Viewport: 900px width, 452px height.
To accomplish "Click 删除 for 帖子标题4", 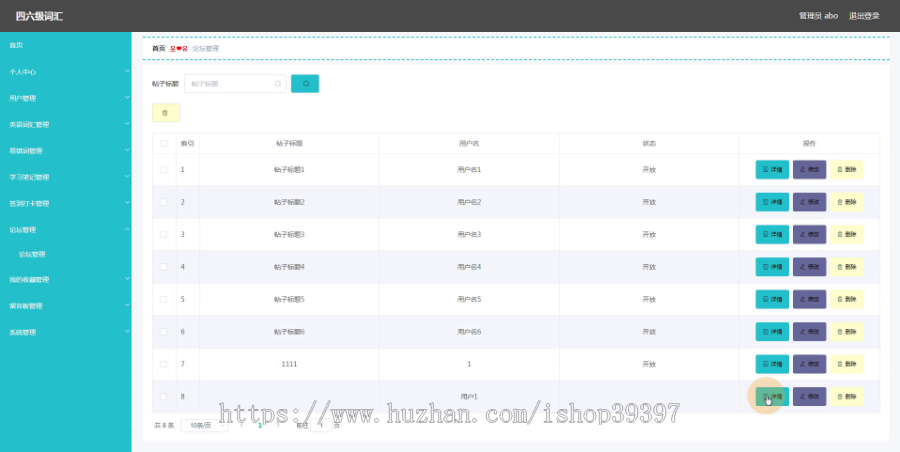I will (x=847, y=267).
